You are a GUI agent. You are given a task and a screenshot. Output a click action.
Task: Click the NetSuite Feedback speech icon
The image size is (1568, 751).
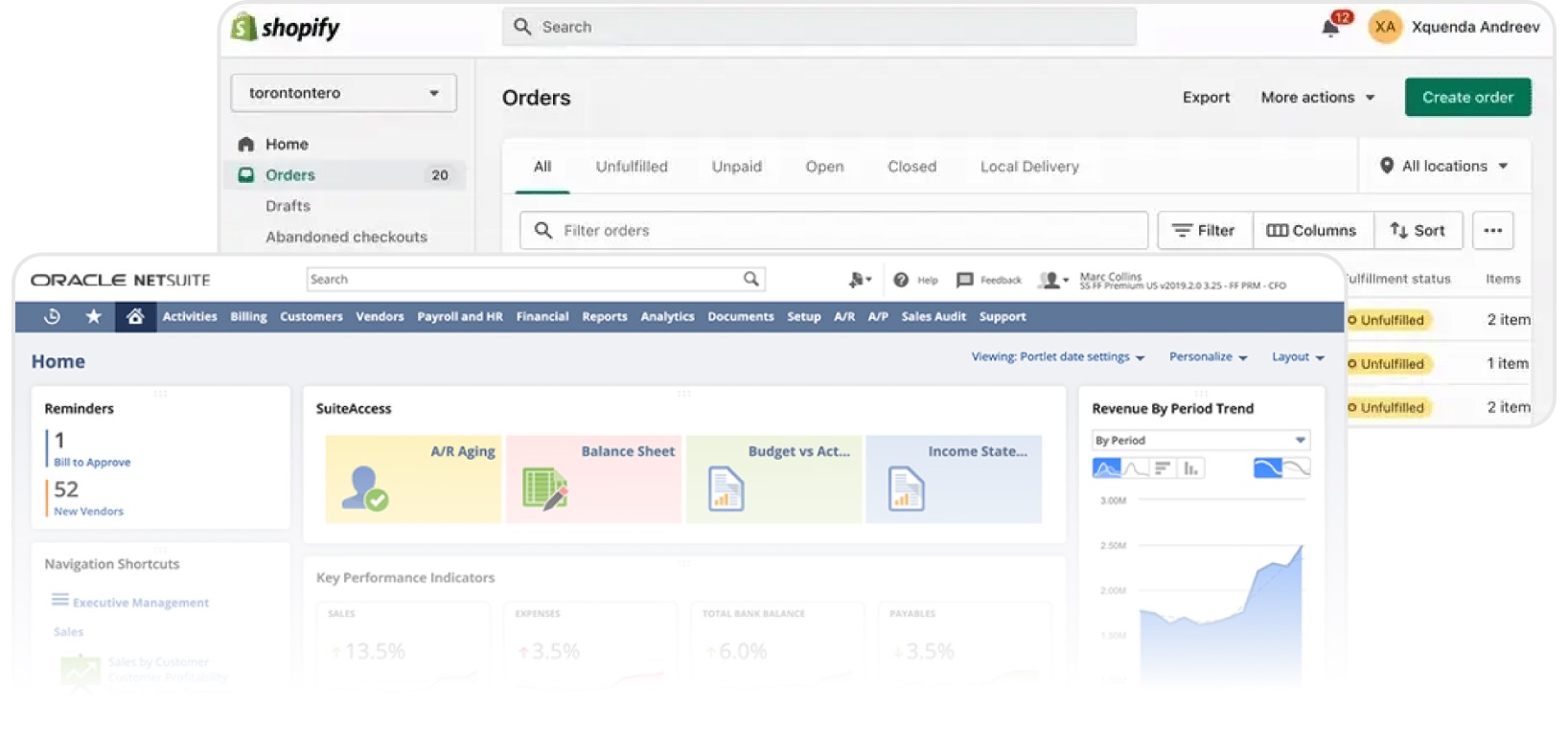tap(964, 280)
